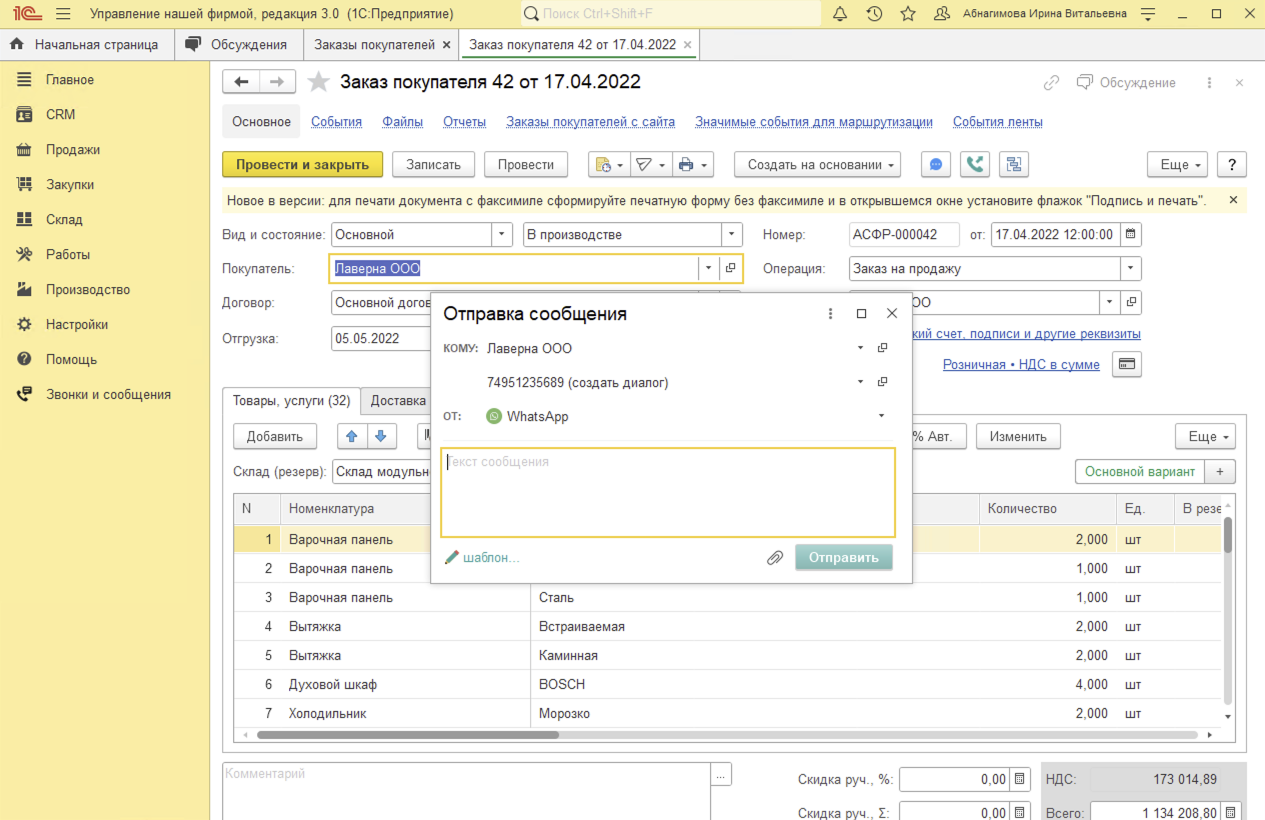Viewport: 1265px width, 820px height.
Task: Click into the Текст сообщения field
Action: click(667, 492)
